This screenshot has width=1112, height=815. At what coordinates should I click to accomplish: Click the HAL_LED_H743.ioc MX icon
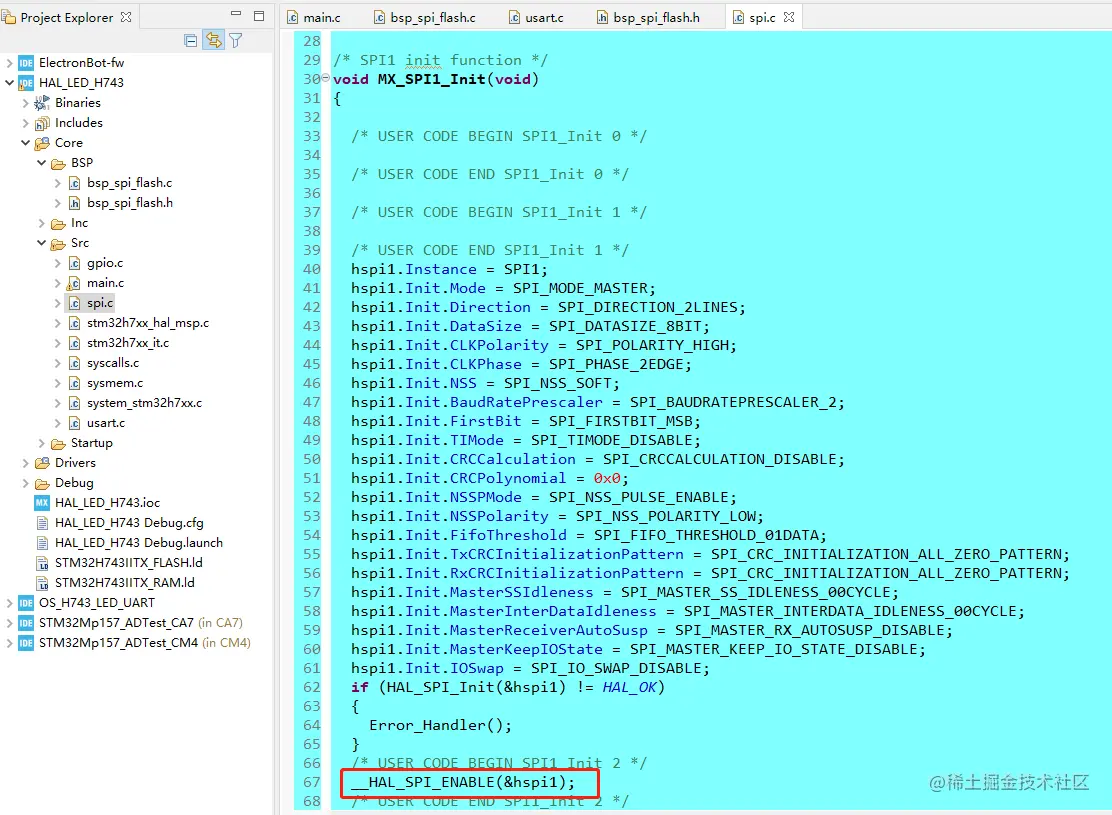[42, 503]
